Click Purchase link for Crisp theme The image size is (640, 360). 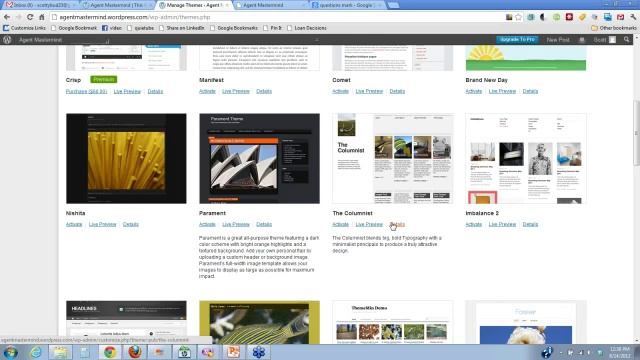[x=86, y=91]
